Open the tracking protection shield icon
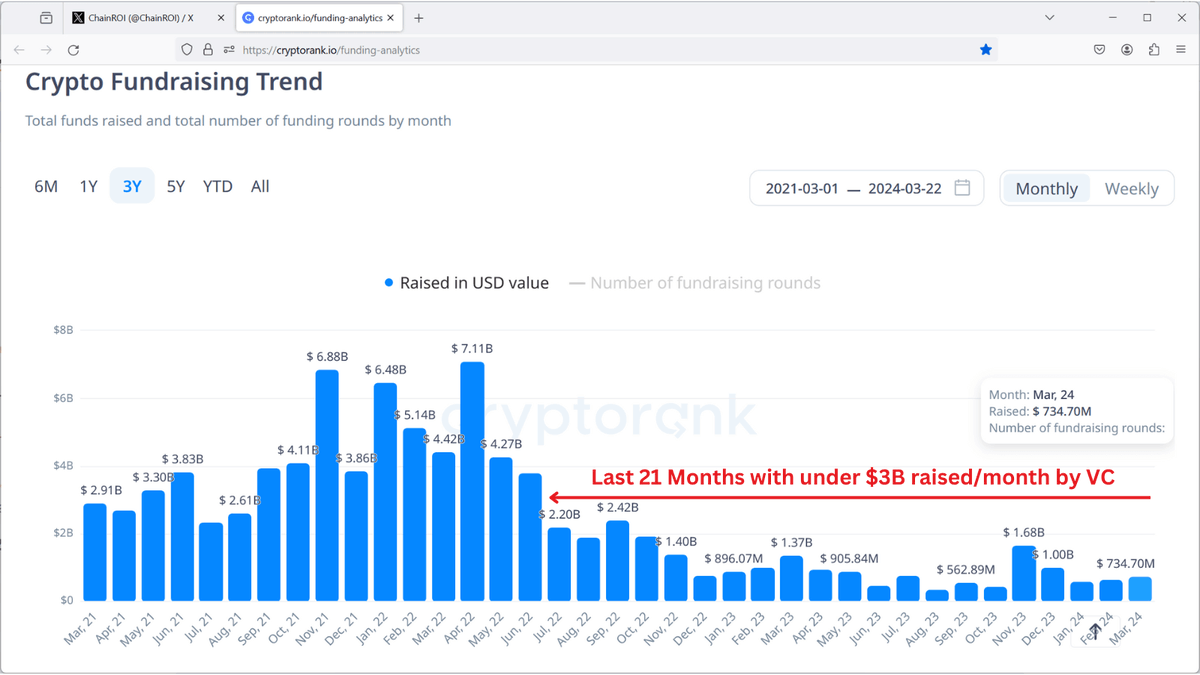 tap(187, 49)
